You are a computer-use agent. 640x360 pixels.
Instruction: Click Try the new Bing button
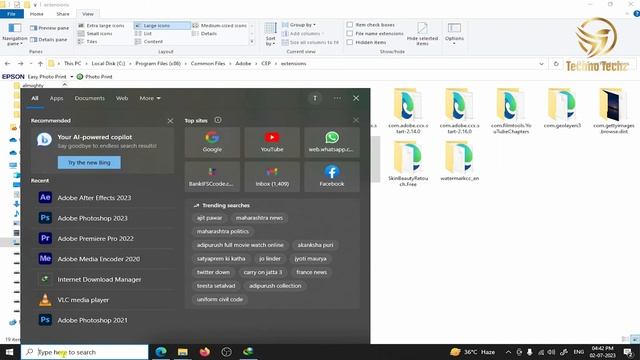pyautogui.click(x=89, y=162)
